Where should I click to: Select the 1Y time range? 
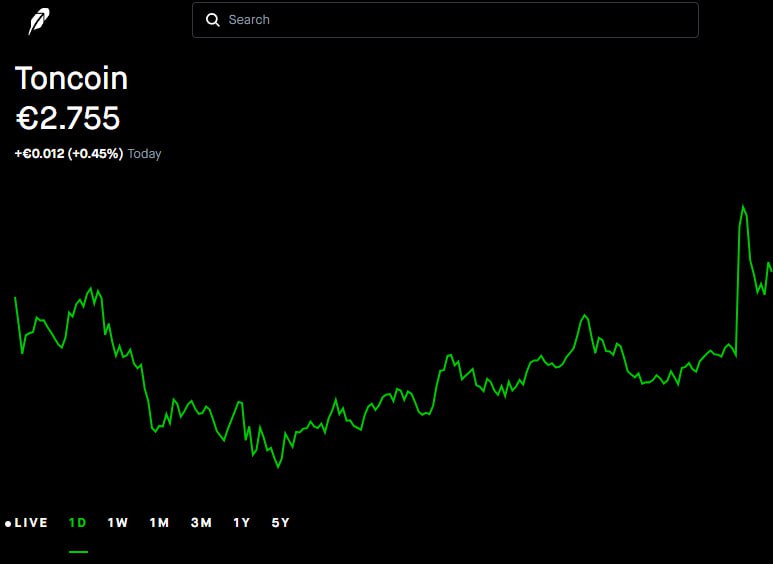click(x=242, y=523)
